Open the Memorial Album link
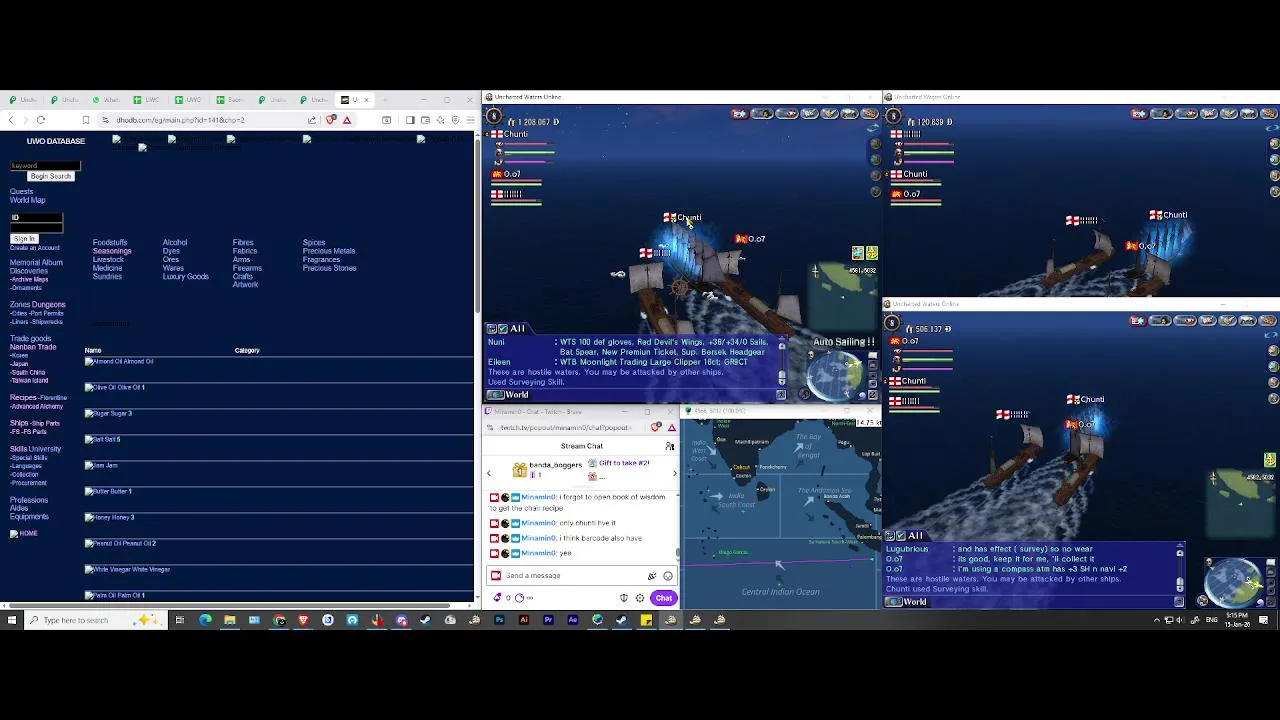This screenshot has width=1280, height=720. click(36, 263)
